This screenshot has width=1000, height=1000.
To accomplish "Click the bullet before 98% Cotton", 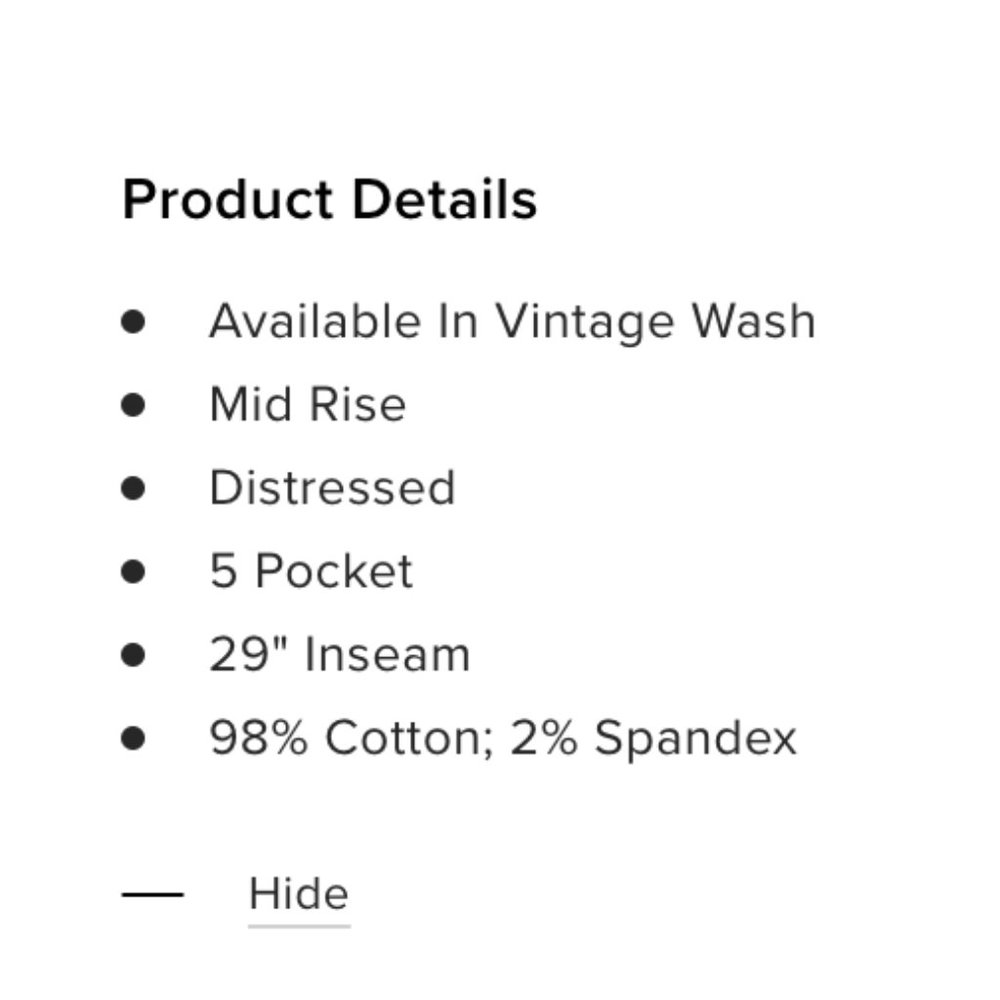I will [x=133, y=738].
